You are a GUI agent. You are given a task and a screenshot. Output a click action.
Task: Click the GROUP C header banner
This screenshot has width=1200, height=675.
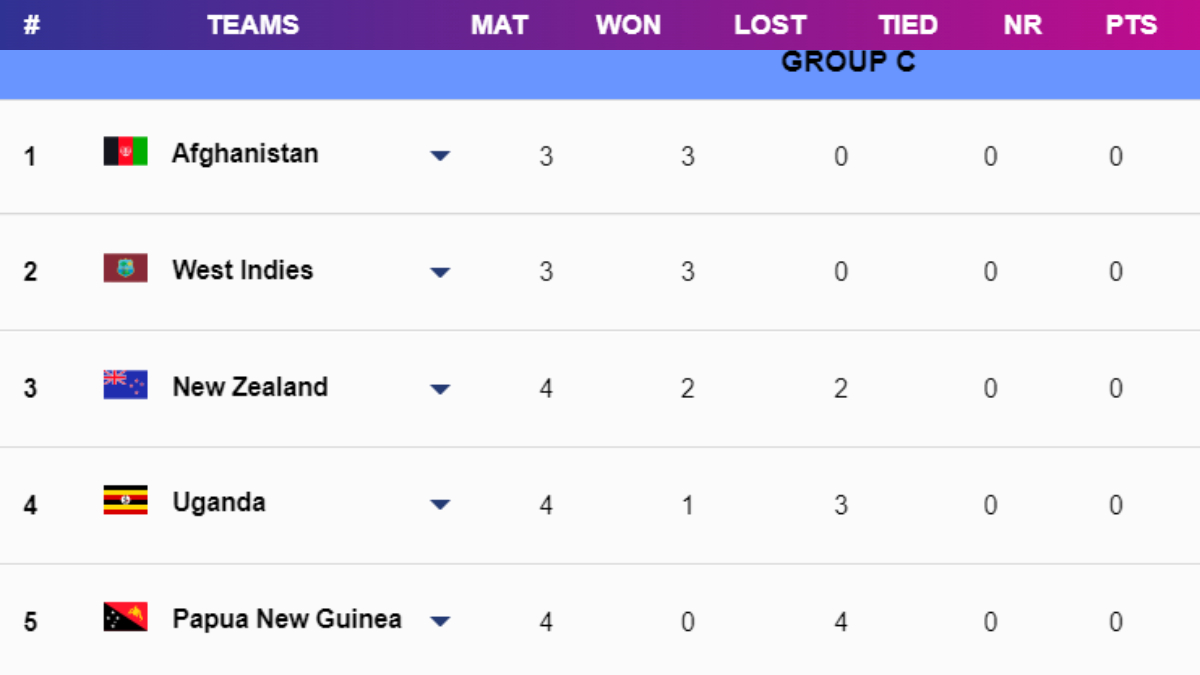(848, 61)
